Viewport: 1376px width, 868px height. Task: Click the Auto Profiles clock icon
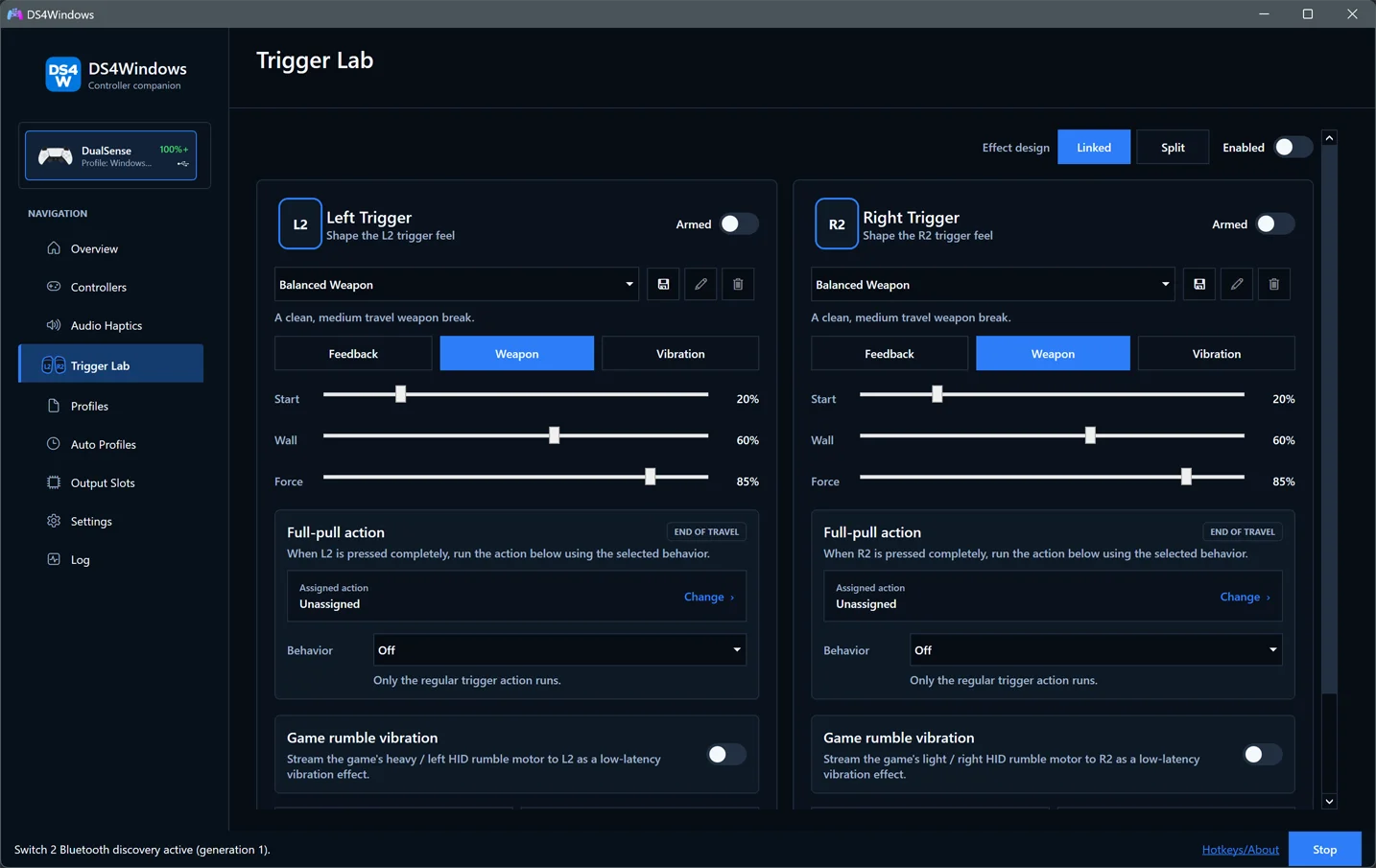point(54,444)
